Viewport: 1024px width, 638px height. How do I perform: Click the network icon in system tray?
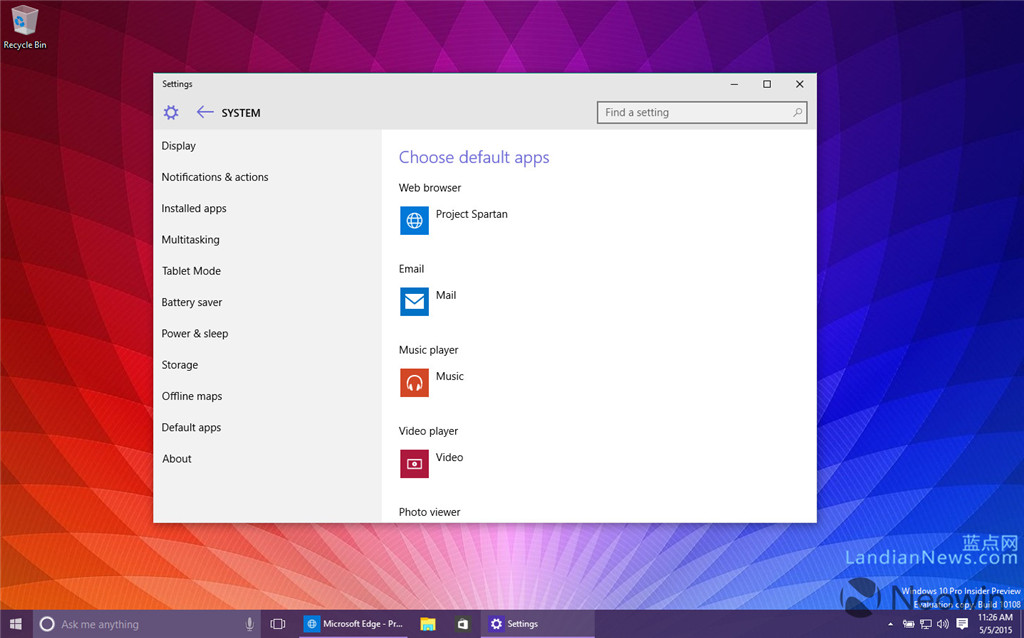(925, 623)
